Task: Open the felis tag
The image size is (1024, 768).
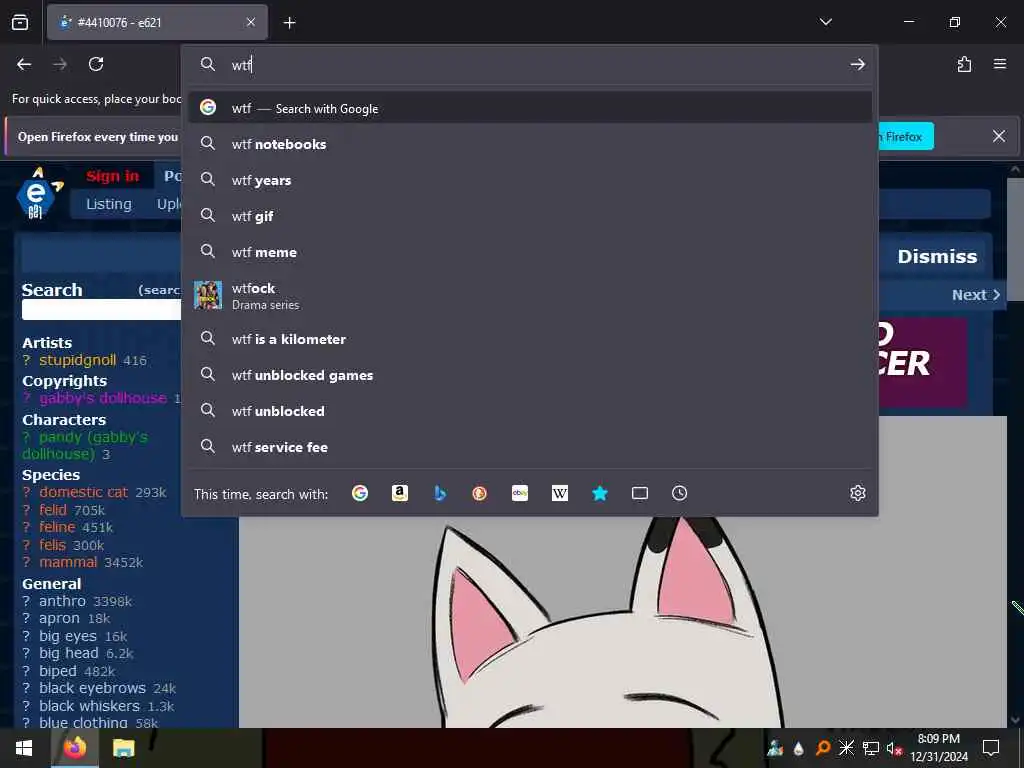Action: click(52, 545)
